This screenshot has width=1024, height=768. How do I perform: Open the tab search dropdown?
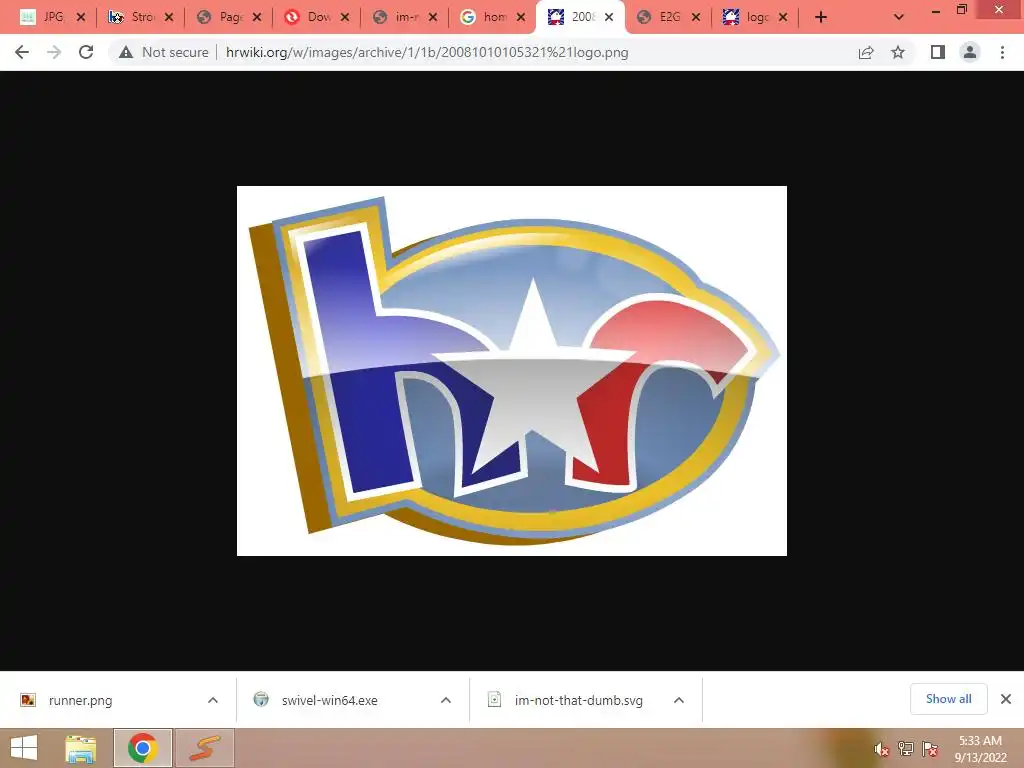coord(899,17)
